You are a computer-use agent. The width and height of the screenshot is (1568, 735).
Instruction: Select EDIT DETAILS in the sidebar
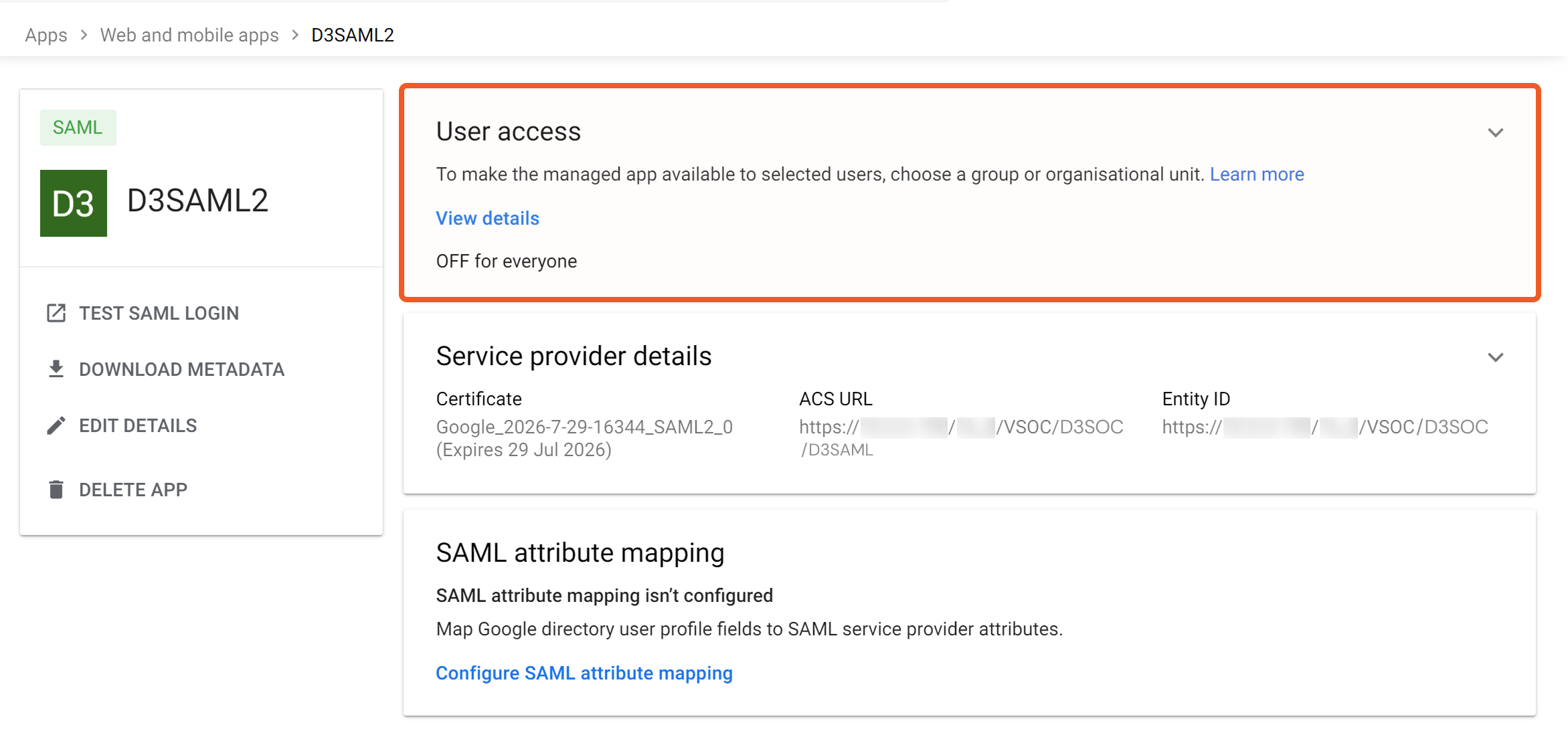[138, 425]
